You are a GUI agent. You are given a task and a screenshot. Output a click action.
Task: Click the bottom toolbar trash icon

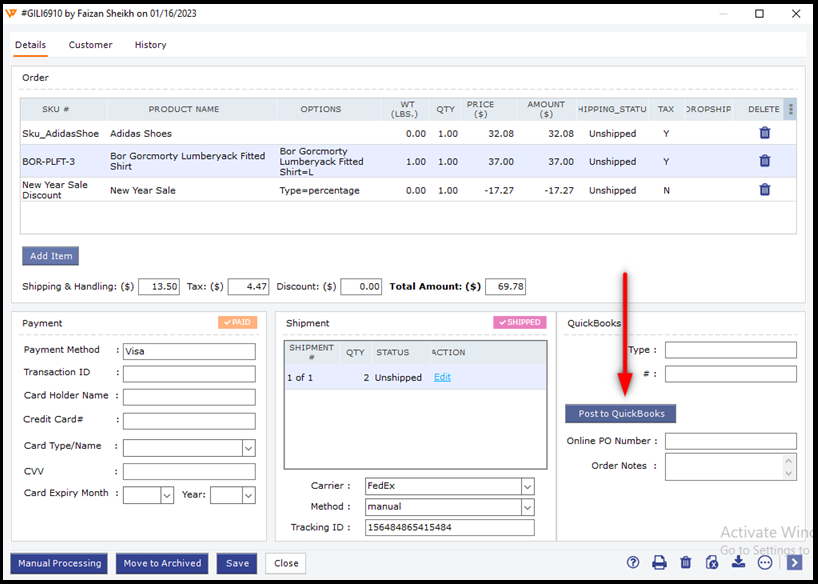pos(685,563)
